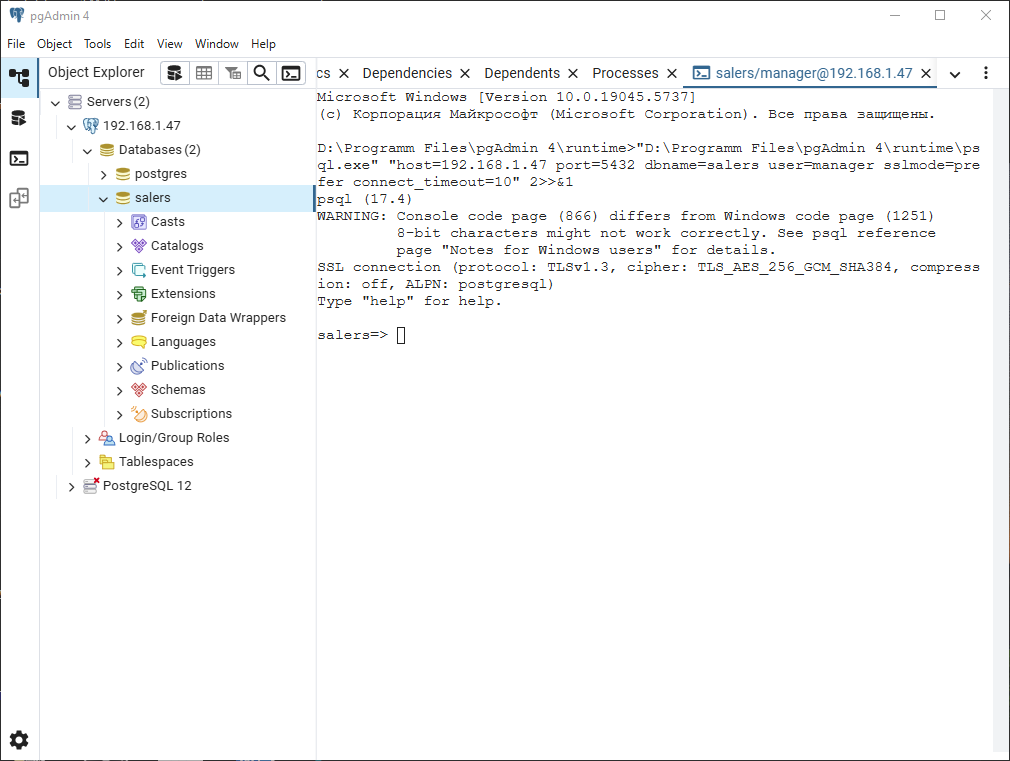Click the salers database icon

(x=123, y=198)
